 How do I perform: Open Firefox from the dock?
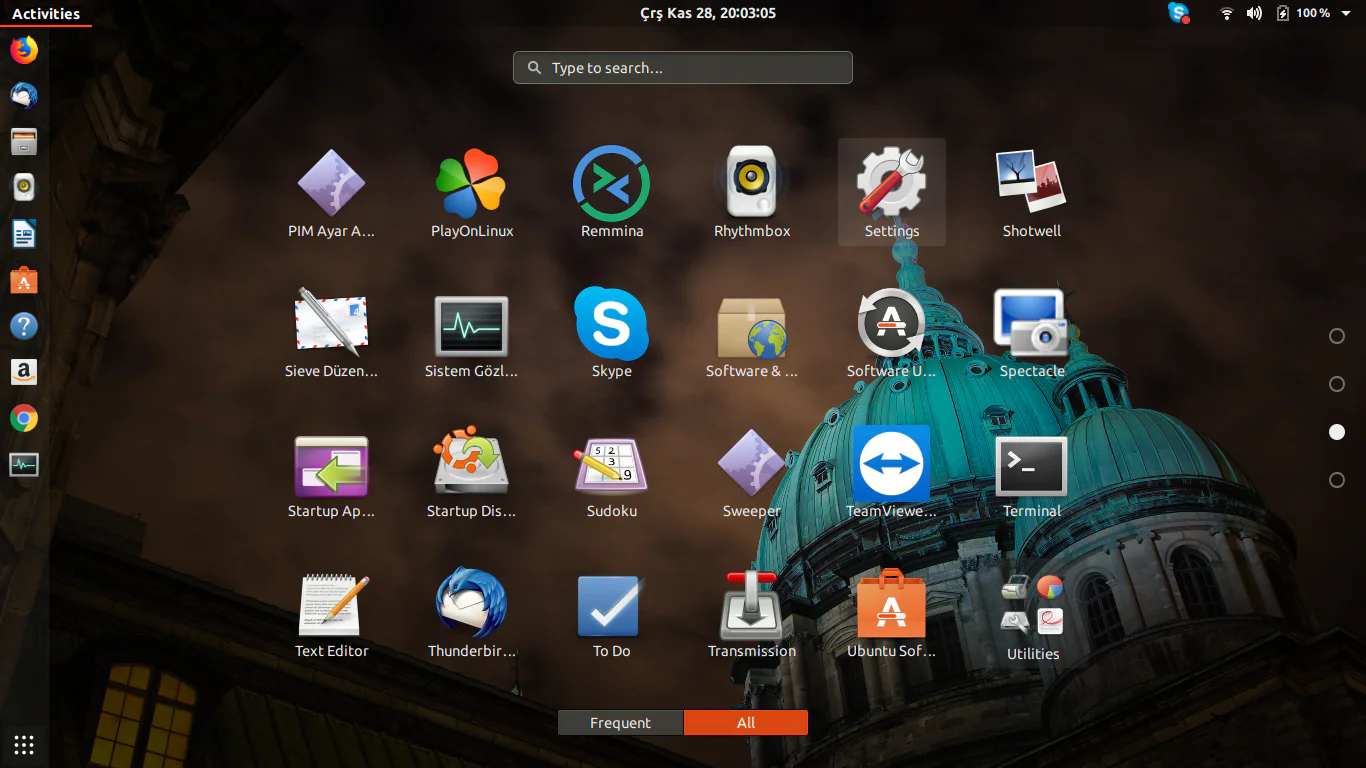23,49
